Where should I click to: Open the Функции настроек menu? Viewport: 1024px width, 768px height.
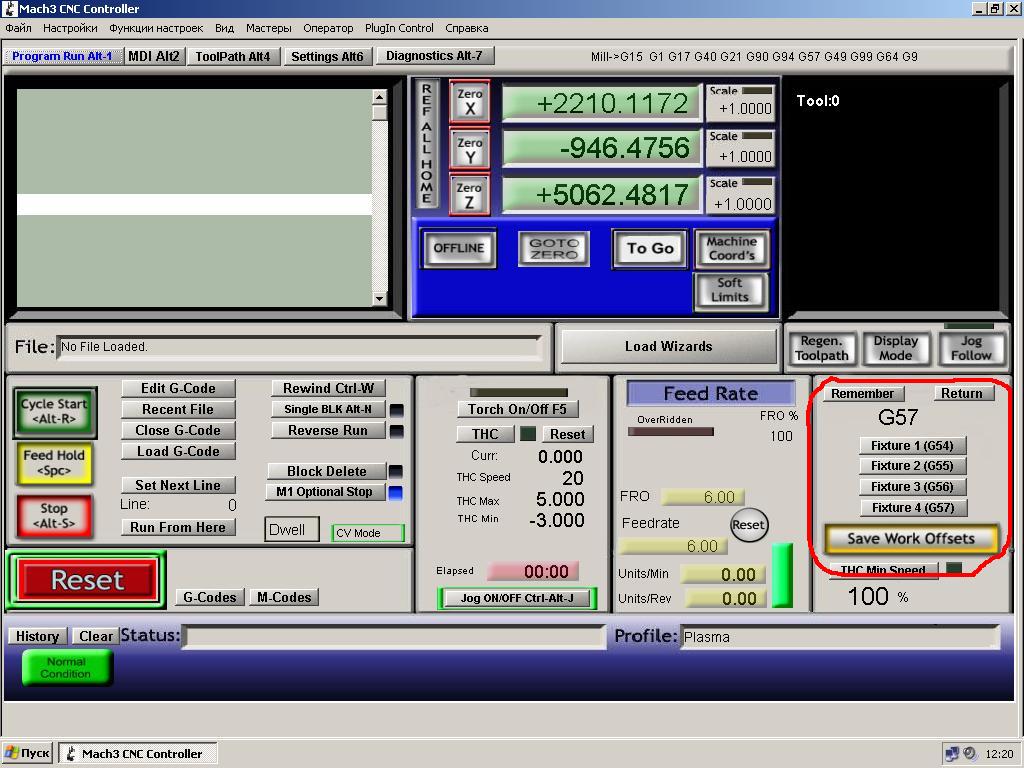coord(156,28)
